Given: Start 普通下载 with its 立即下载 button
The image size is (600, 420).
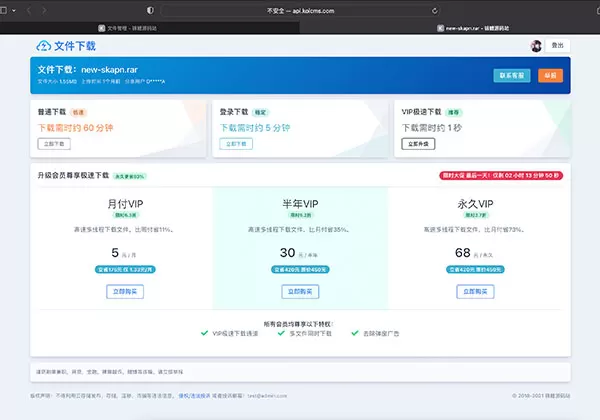Looking at the screenshot, I should [x=54, y=144].
